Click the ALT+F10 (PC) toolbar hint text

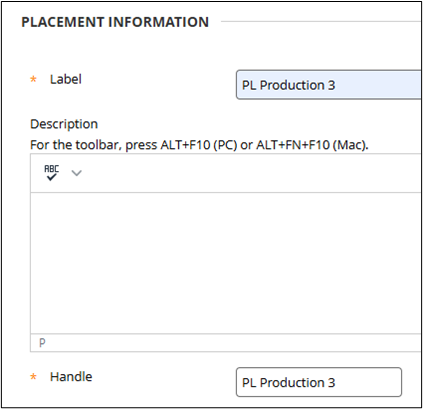[199, 145]
